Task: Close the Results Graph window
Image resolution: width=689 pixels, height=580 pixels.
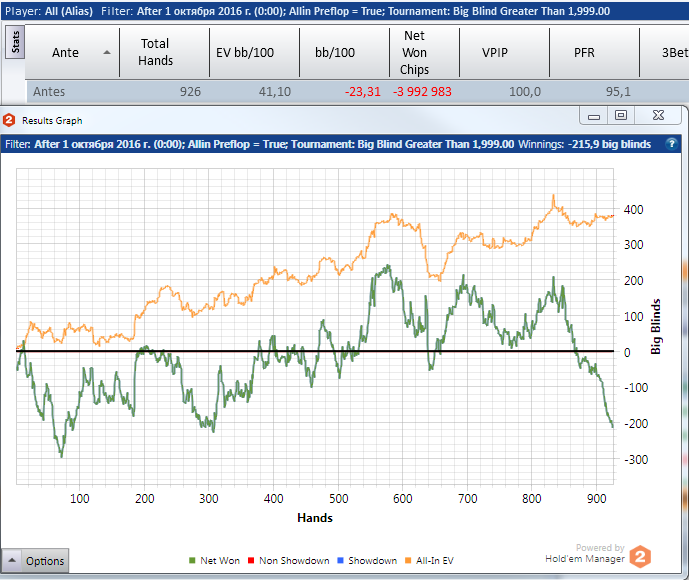Action: pyautogui.click(x=658, y=116)
